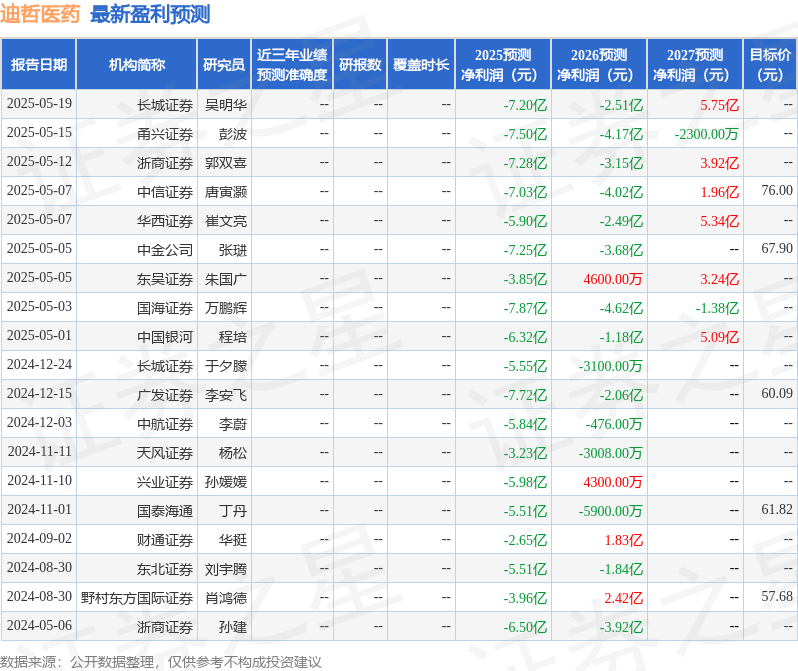Image resolution: width=798 pixels, height=671 pixels.
Task: Click the -1.38亿 forecast value
Action: point(717,309)
